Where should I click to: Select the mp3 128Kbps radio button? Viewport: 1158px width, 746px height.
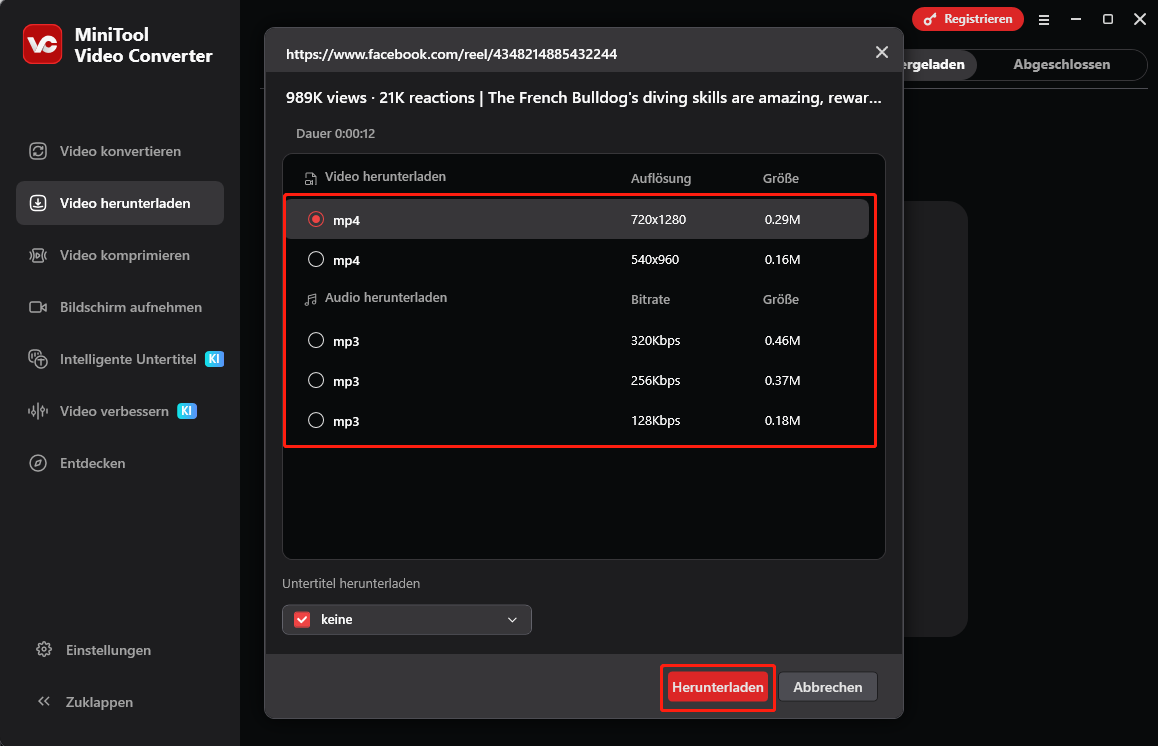tap(316, 420)
